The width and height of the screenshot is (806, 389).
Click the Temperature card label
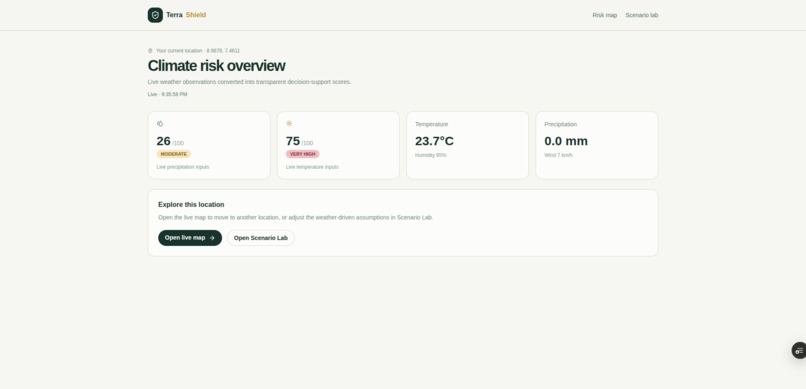point(432,124)
